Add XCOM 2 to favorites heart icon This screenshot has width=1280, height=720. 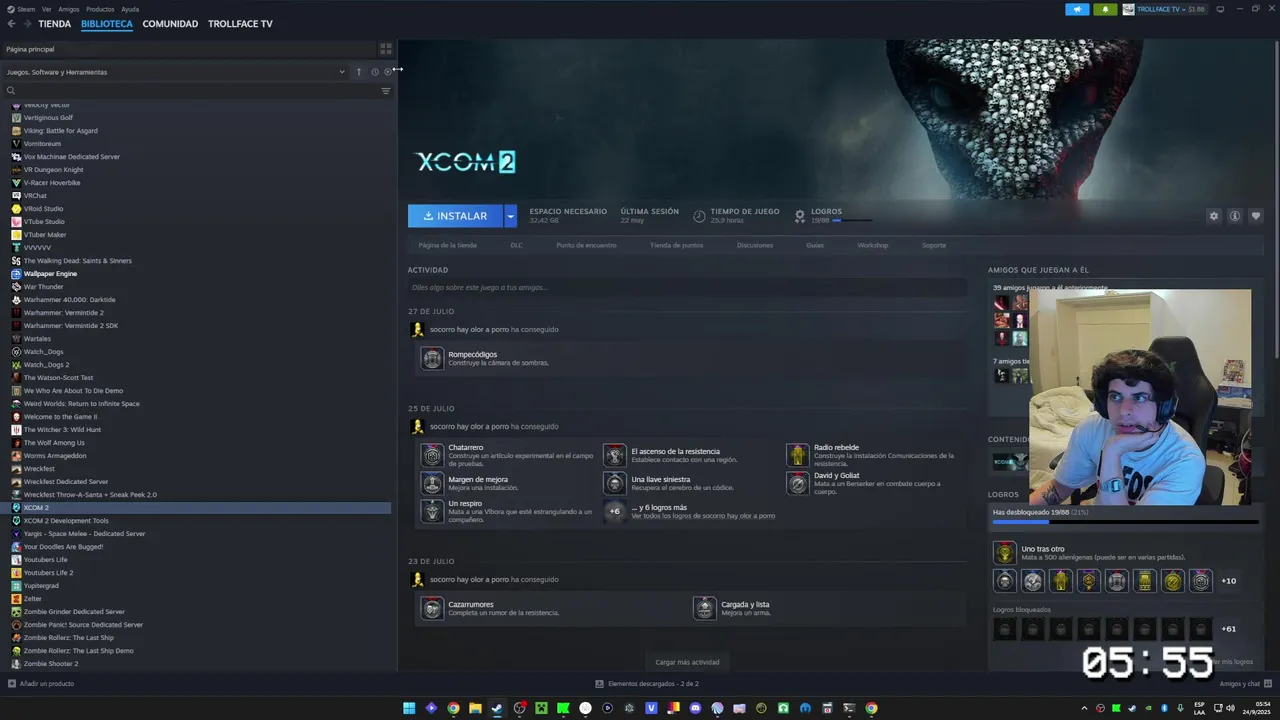[1256, 216]
